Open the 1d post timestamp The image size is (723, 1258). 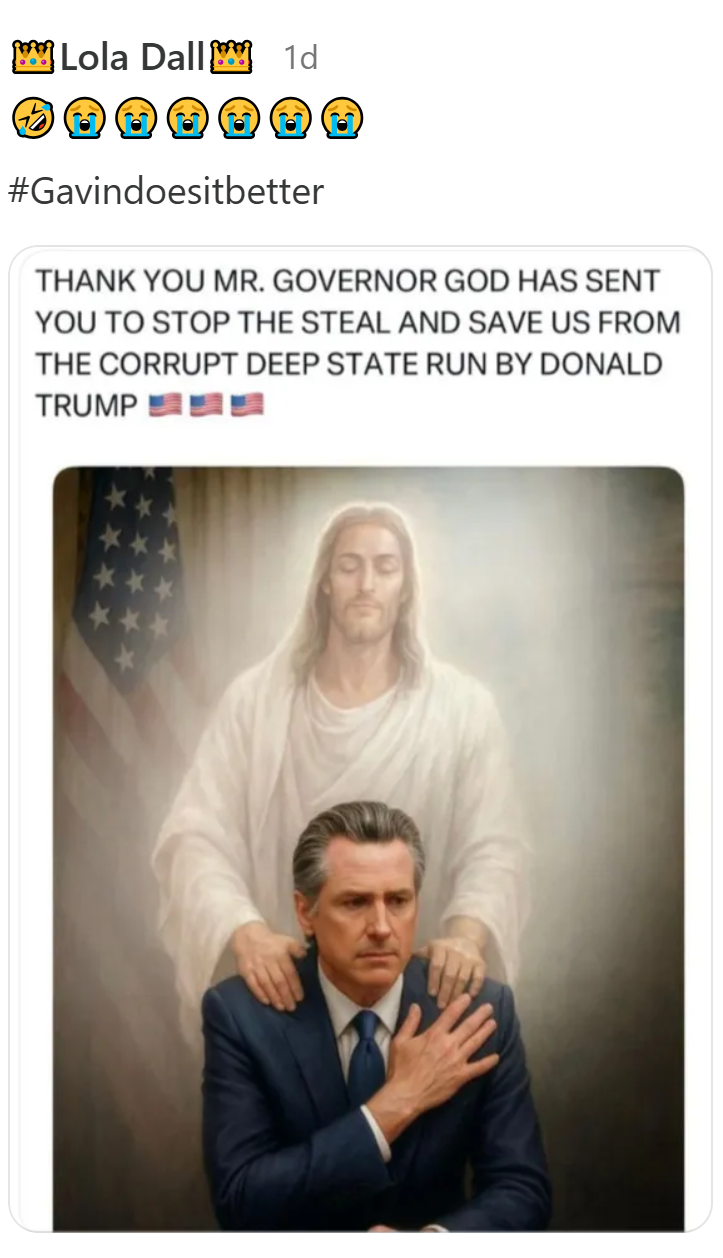(x=300, y=59)
